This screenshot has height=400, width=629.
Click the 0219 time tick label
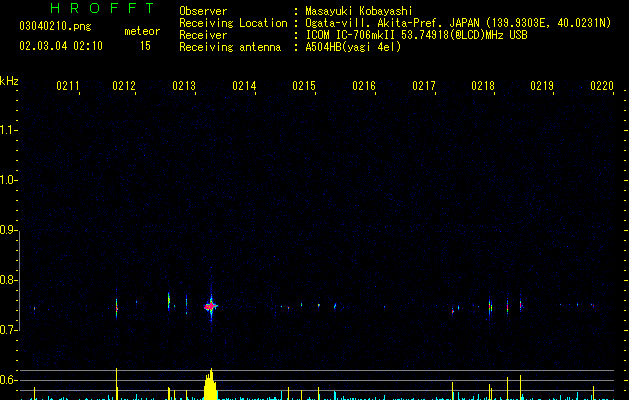542,85
